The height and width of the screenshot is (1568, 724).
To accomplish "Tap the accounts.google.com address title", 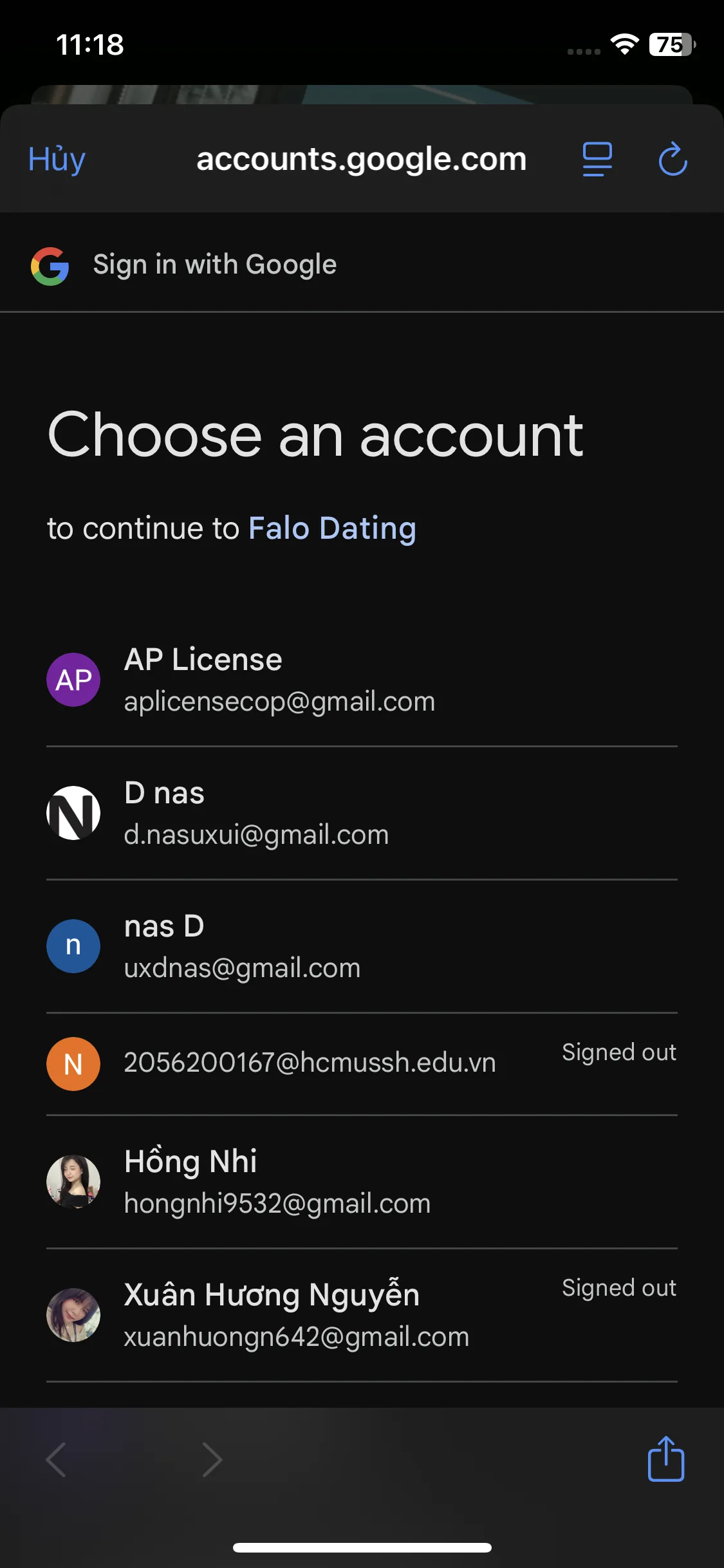I will 361,159.
